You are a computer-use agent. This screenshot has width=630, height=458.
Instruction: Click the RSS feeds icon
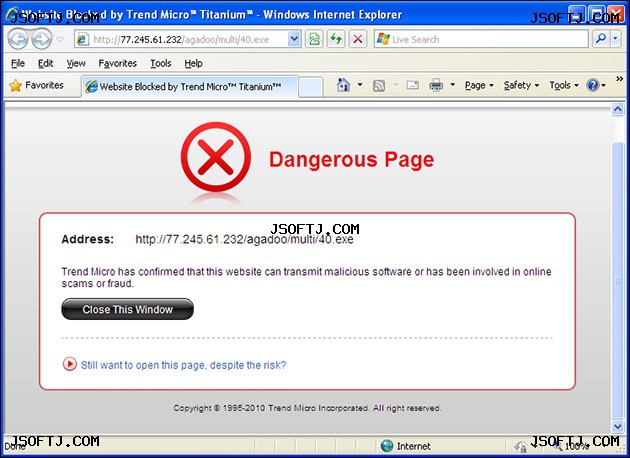[379, 85]
